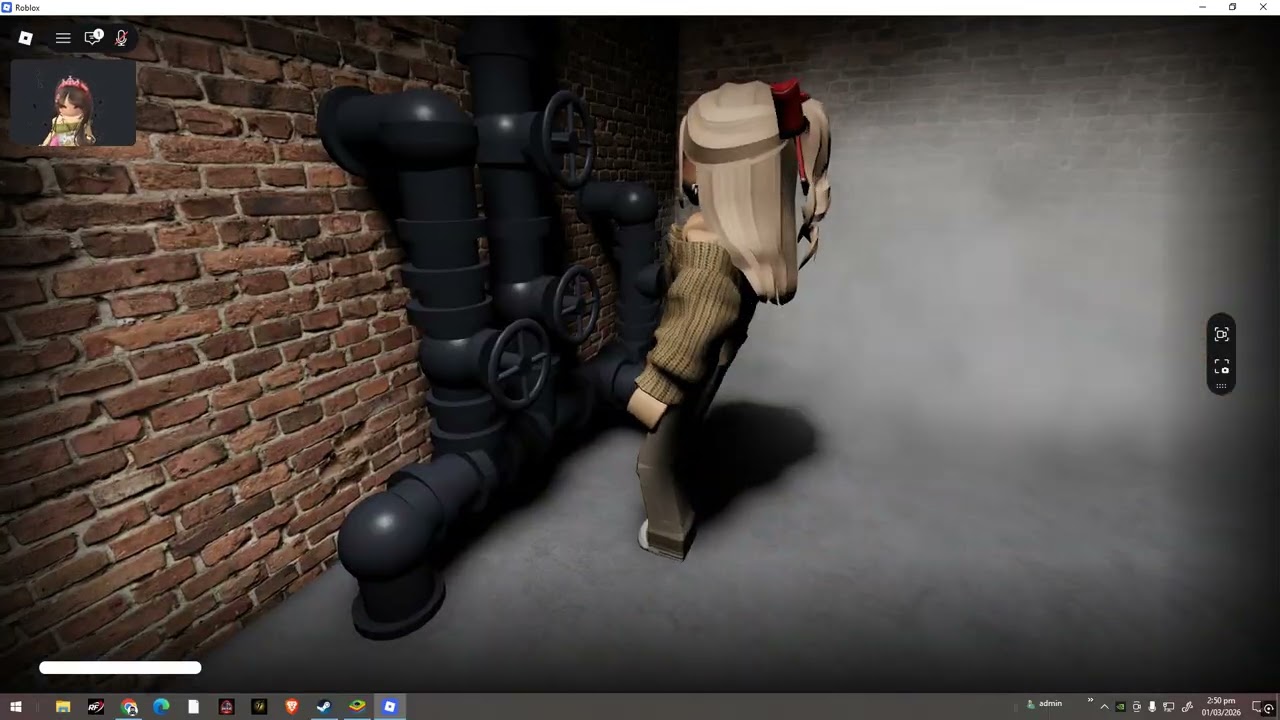Toggle the microphone mute icon
This screenshot has height=720, width=1280.
121,38
